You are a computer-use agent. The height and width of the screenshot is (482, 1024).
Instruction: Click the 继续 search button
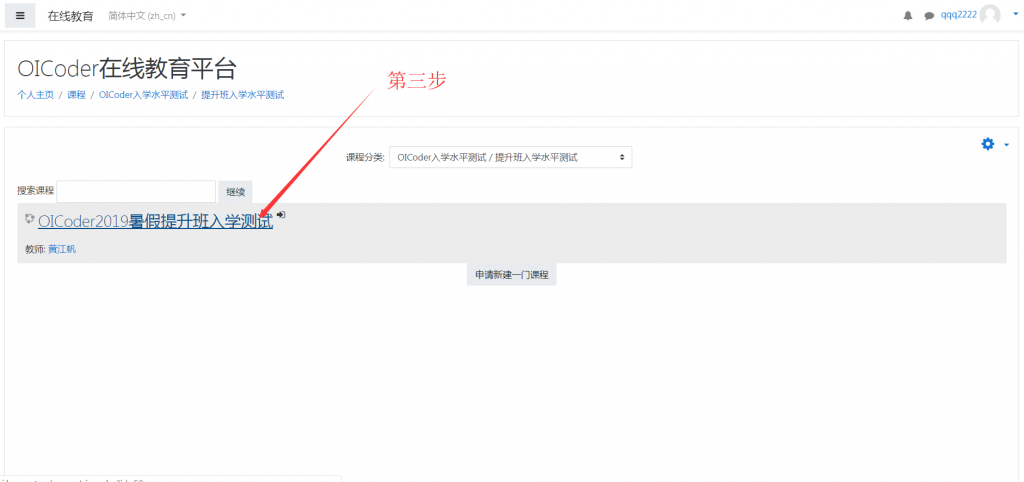235,191
